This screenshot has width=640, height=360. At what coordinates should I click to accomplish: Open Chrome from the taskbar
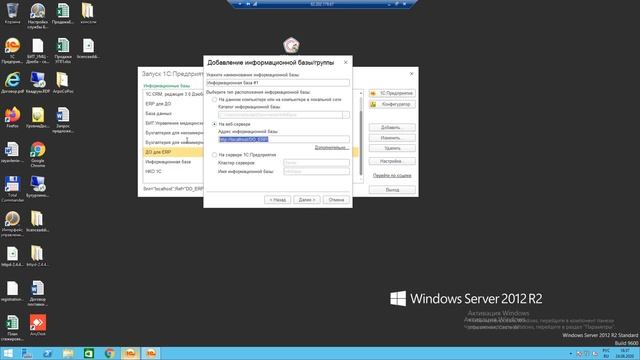(109, 353)
